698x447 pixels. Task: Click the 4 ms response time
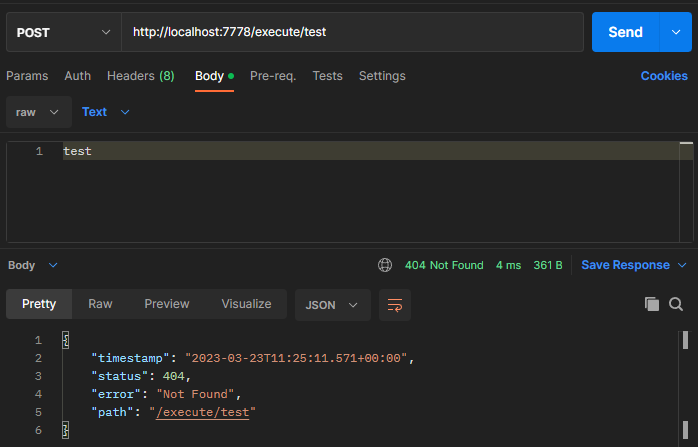[508, 265]
